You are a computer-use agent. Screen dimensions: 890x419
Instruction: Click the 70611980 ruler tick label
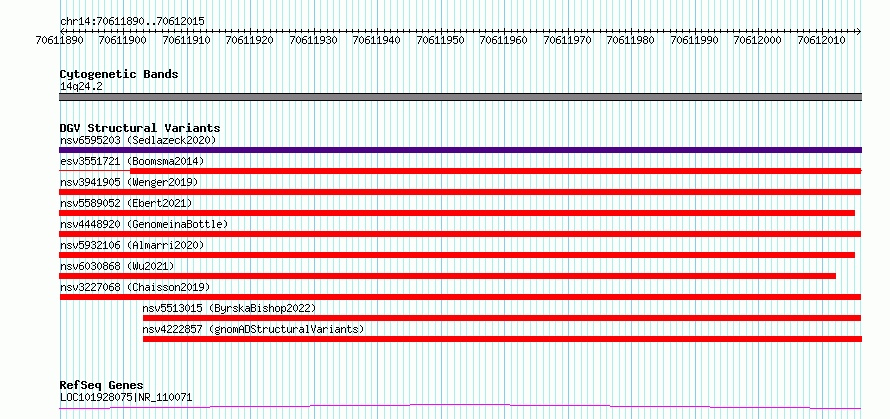[630, 40]
